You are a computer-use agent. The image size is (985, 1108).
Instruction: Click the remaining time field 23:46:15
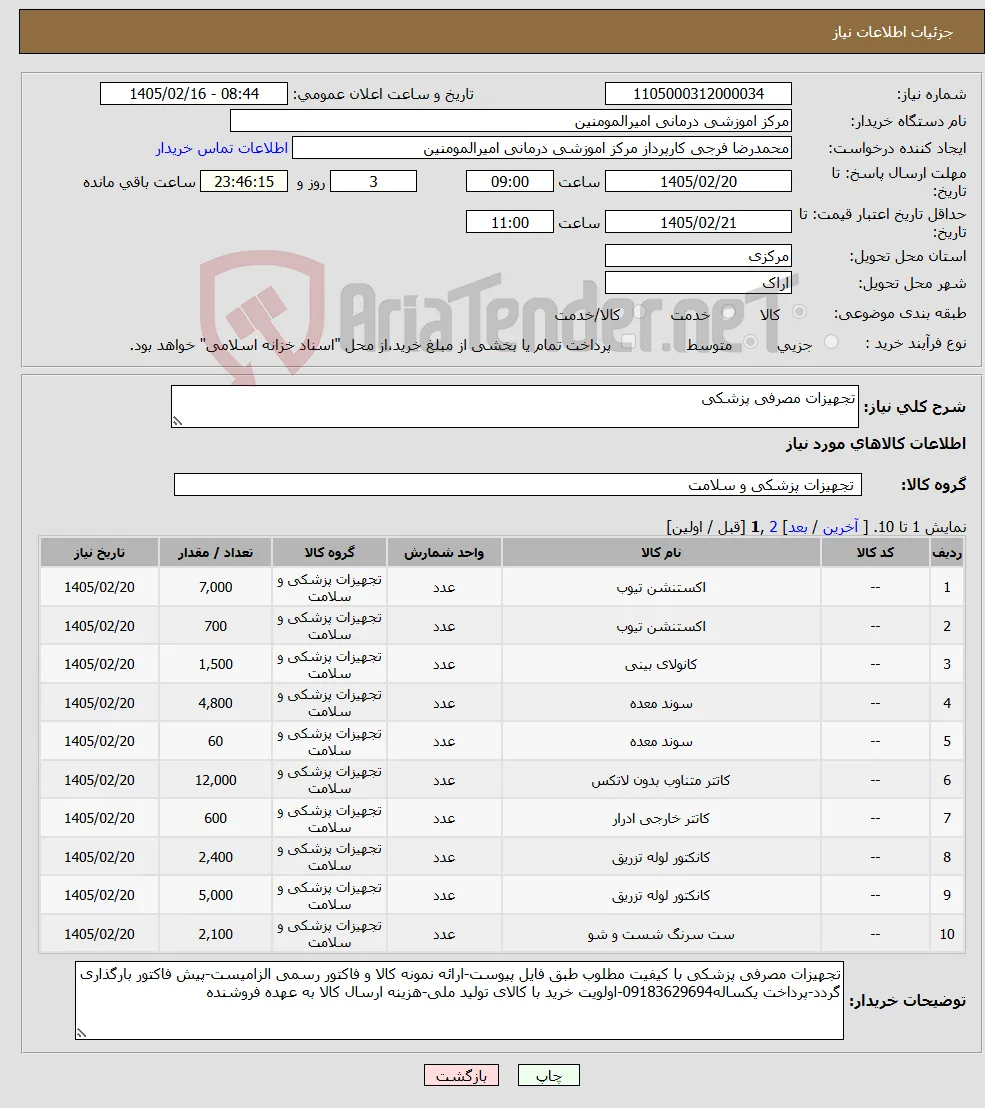[x=244, y=182]
